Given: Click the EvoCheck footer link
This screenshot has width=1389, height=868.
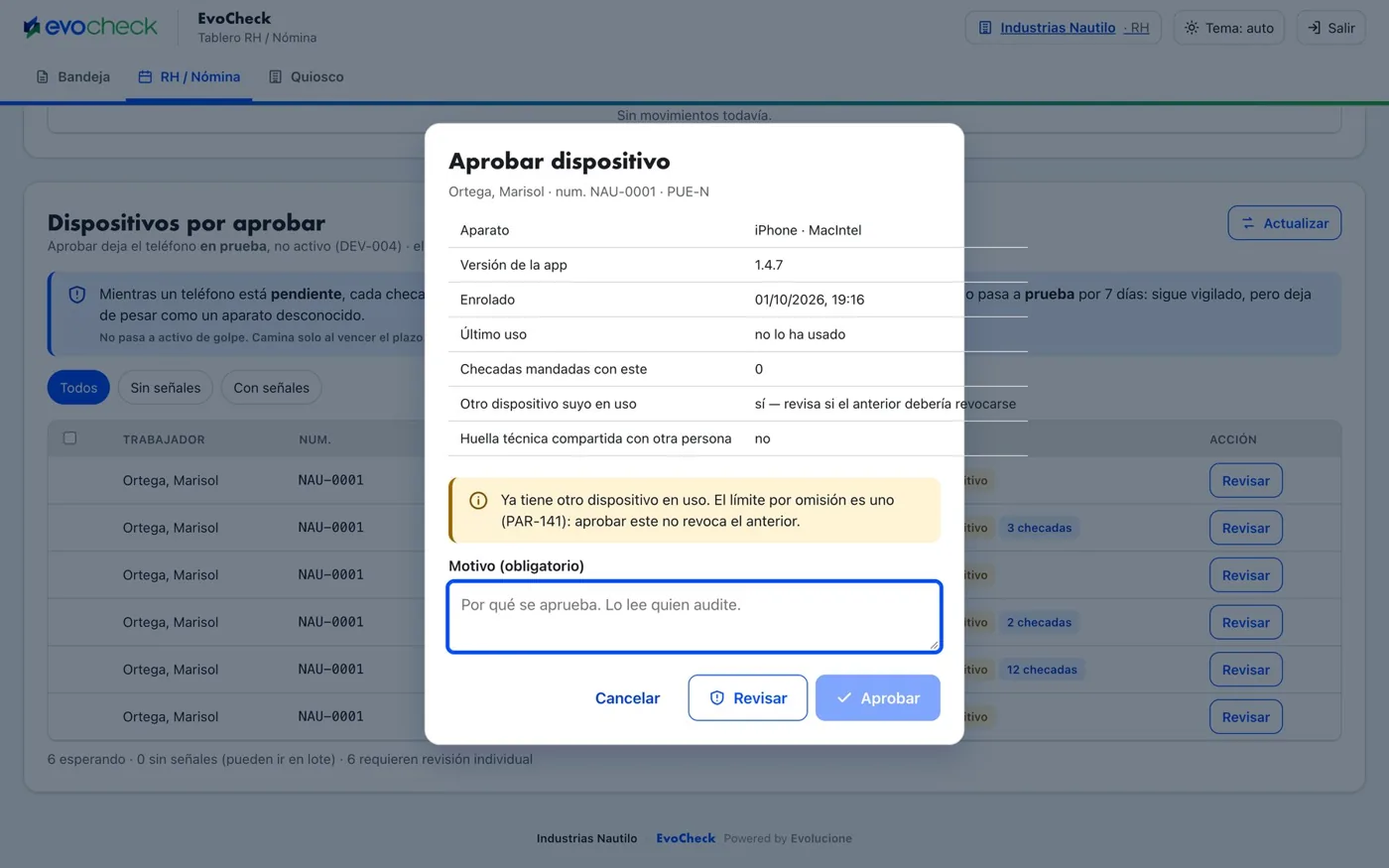Looking at the screenshot, I should coord(686,838).
